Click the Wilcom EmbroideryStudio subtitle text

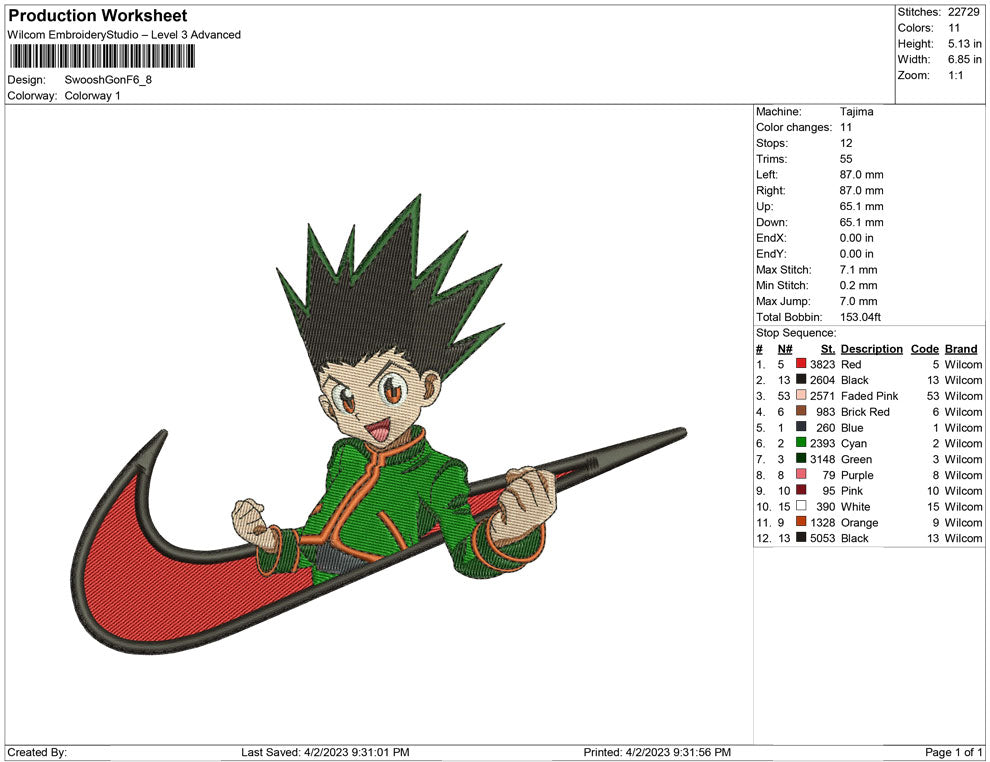[124, 35]
